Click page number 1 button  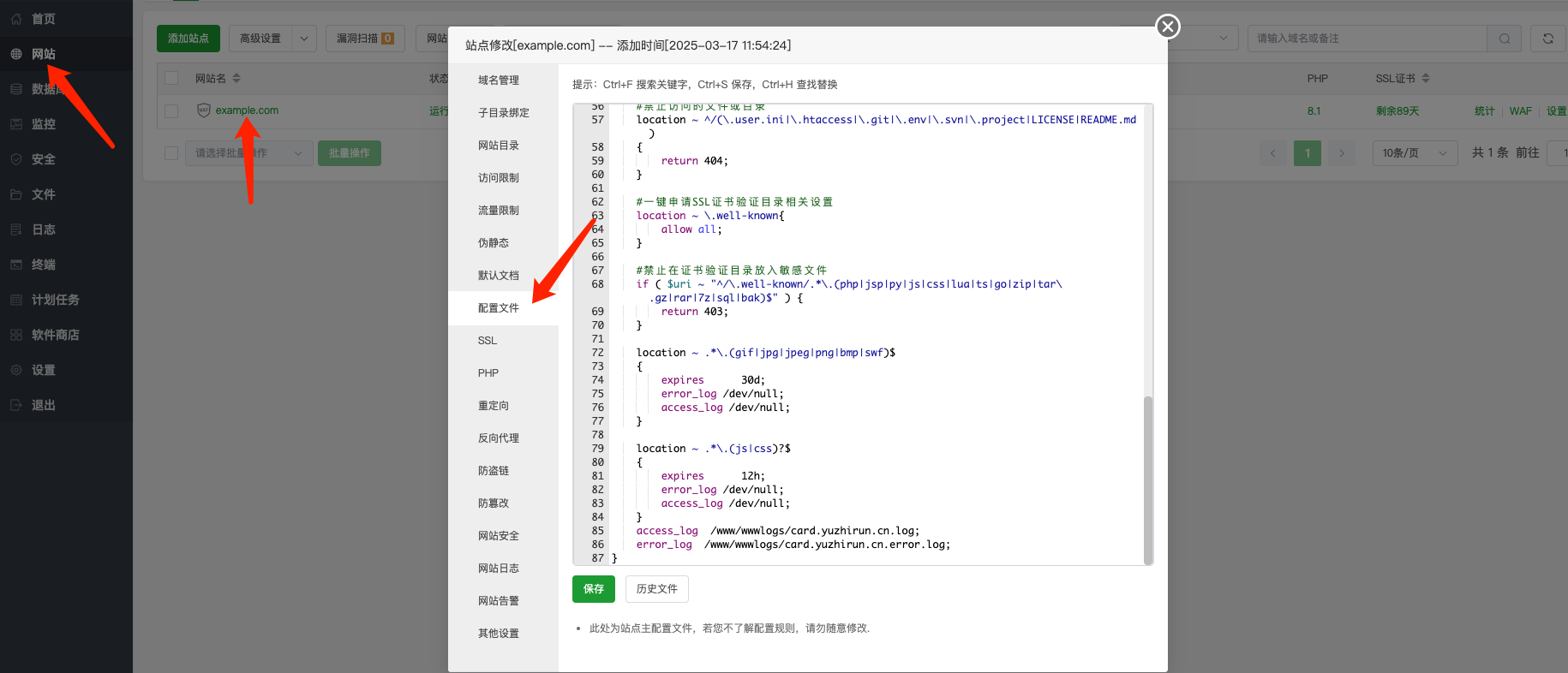pos(1308,153)
